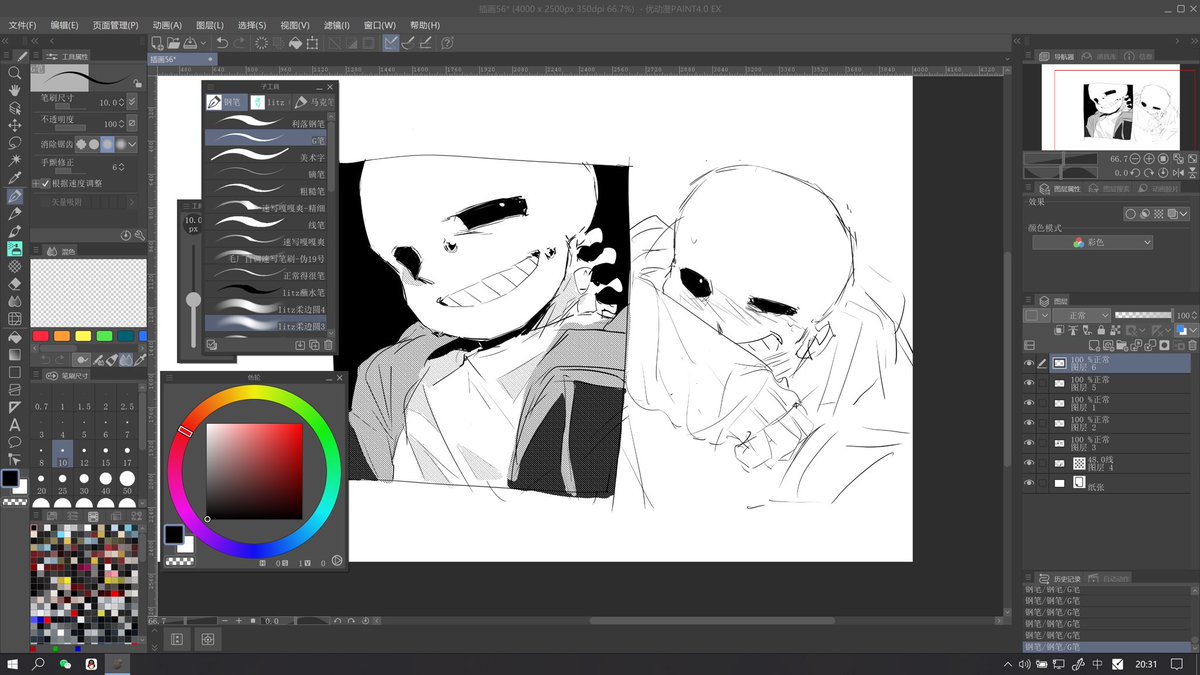Open QQ penguin icon in taskbar
The height and width of the screenshot is (675, 1200).
(x=91, y=664)
